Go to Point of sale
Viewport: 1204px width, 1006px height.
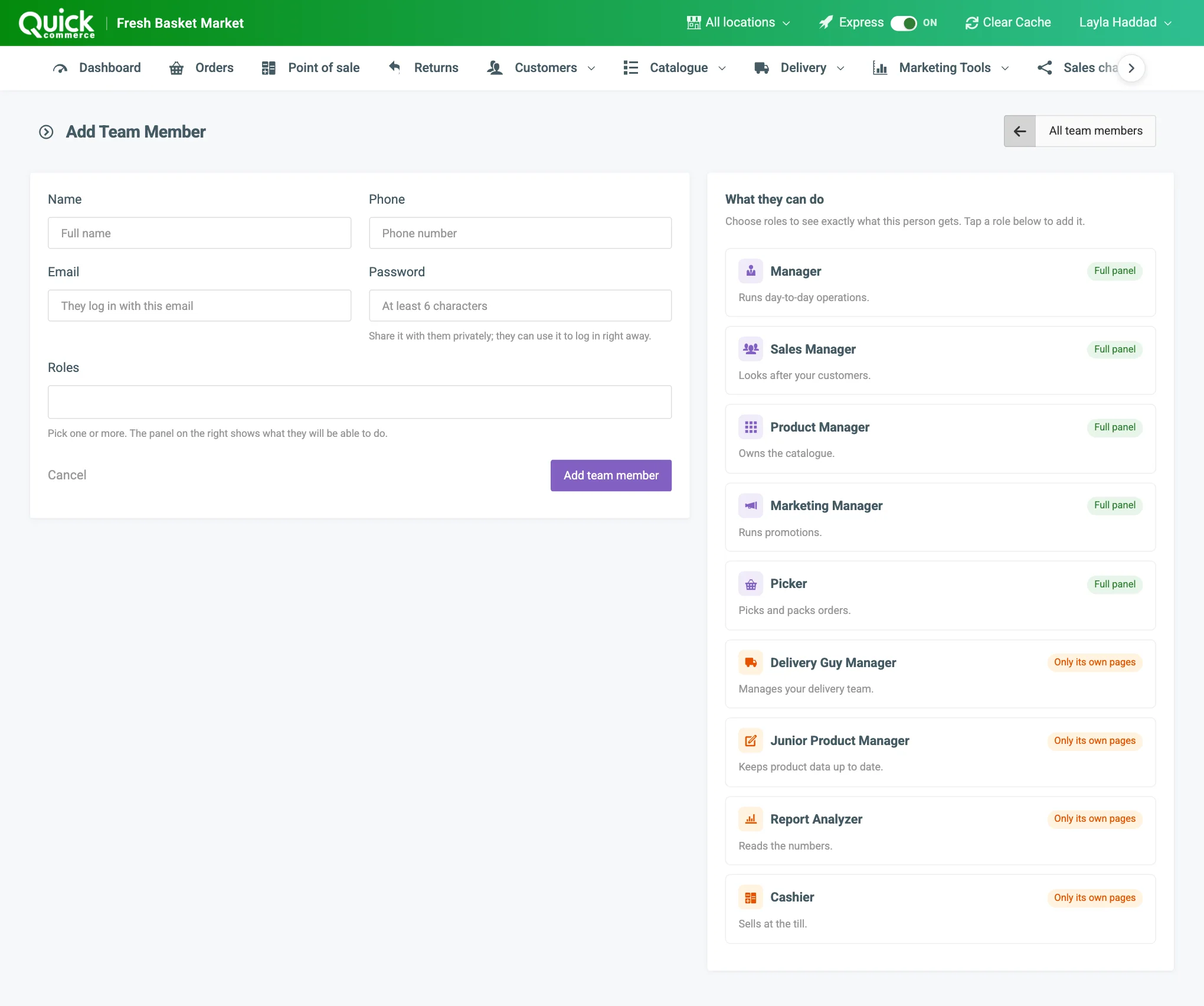(x=311, y=68)
